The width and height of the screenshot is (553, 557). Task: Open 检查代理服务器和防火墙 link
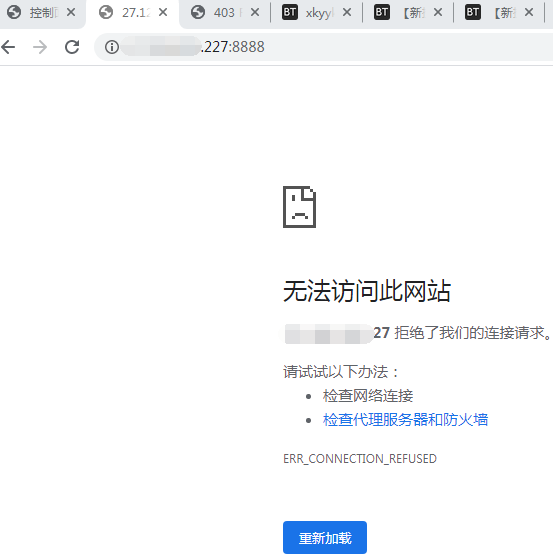(x=405, y=420)
